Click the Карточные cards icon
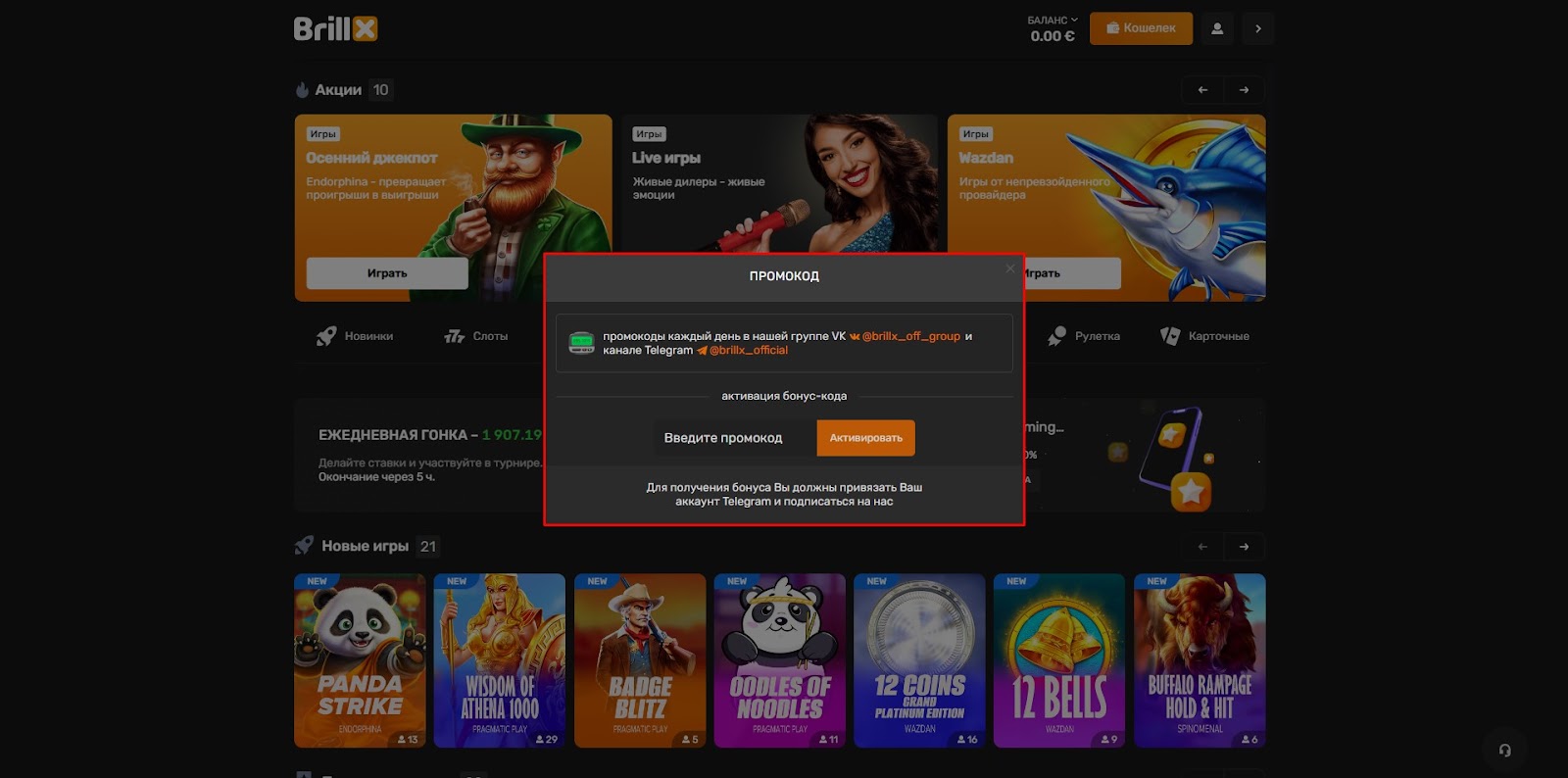Viewport: 1568px width, 778px height. click(x=1170, y=336)
